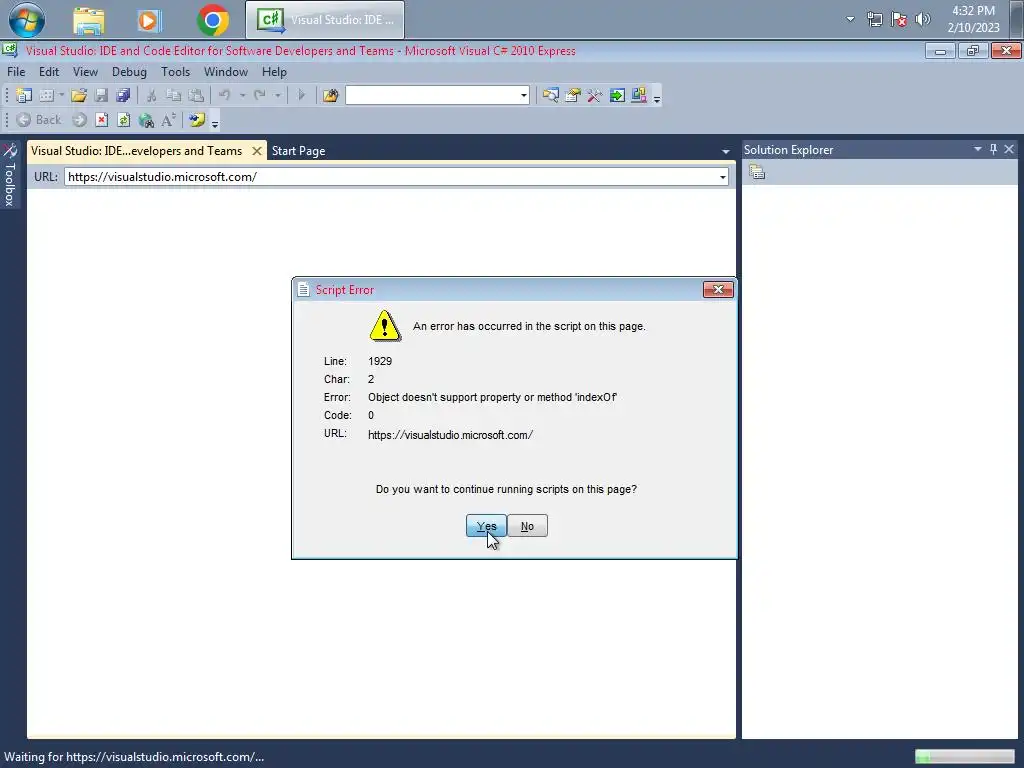This screenshot has width=1024, height=768.
Task: Open the Add New Item dropdown arrow
Action: point(61,95)
